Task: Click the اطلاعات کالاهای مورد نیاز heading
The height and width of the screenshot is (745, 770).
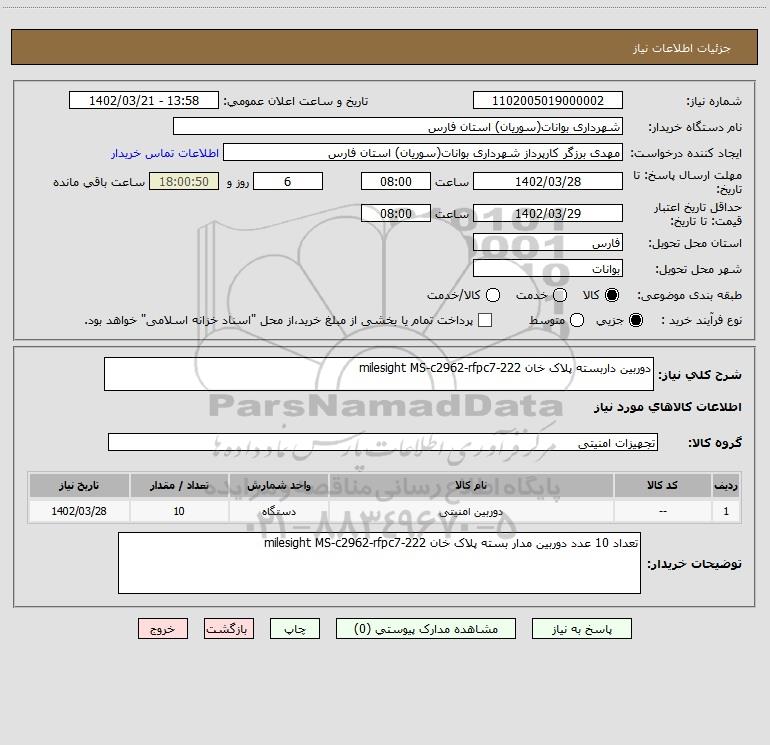Action: [667, 407]
